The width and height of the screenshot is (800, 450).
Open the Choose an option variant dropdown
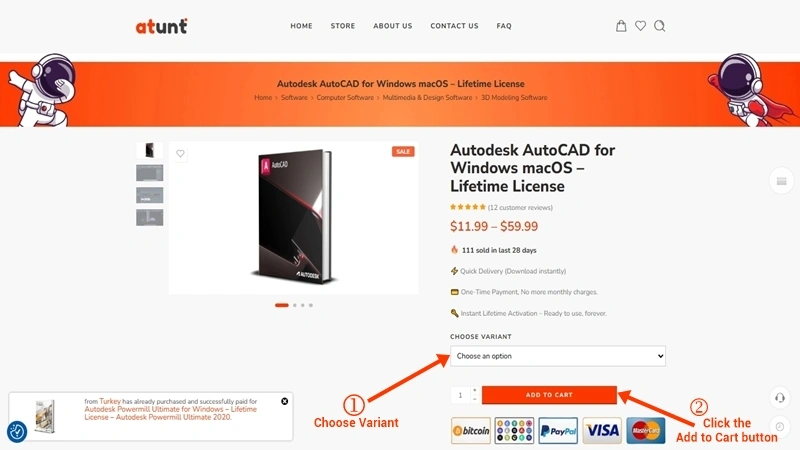click(558, 356)
